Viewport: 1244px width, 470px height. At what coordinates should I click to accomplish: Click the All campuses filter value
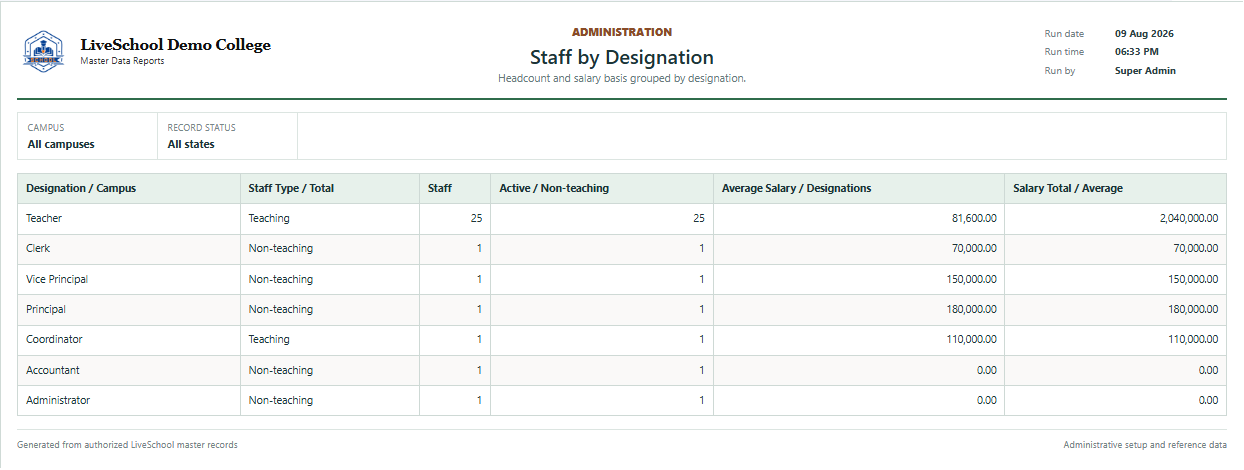click(x=61, y=144)
